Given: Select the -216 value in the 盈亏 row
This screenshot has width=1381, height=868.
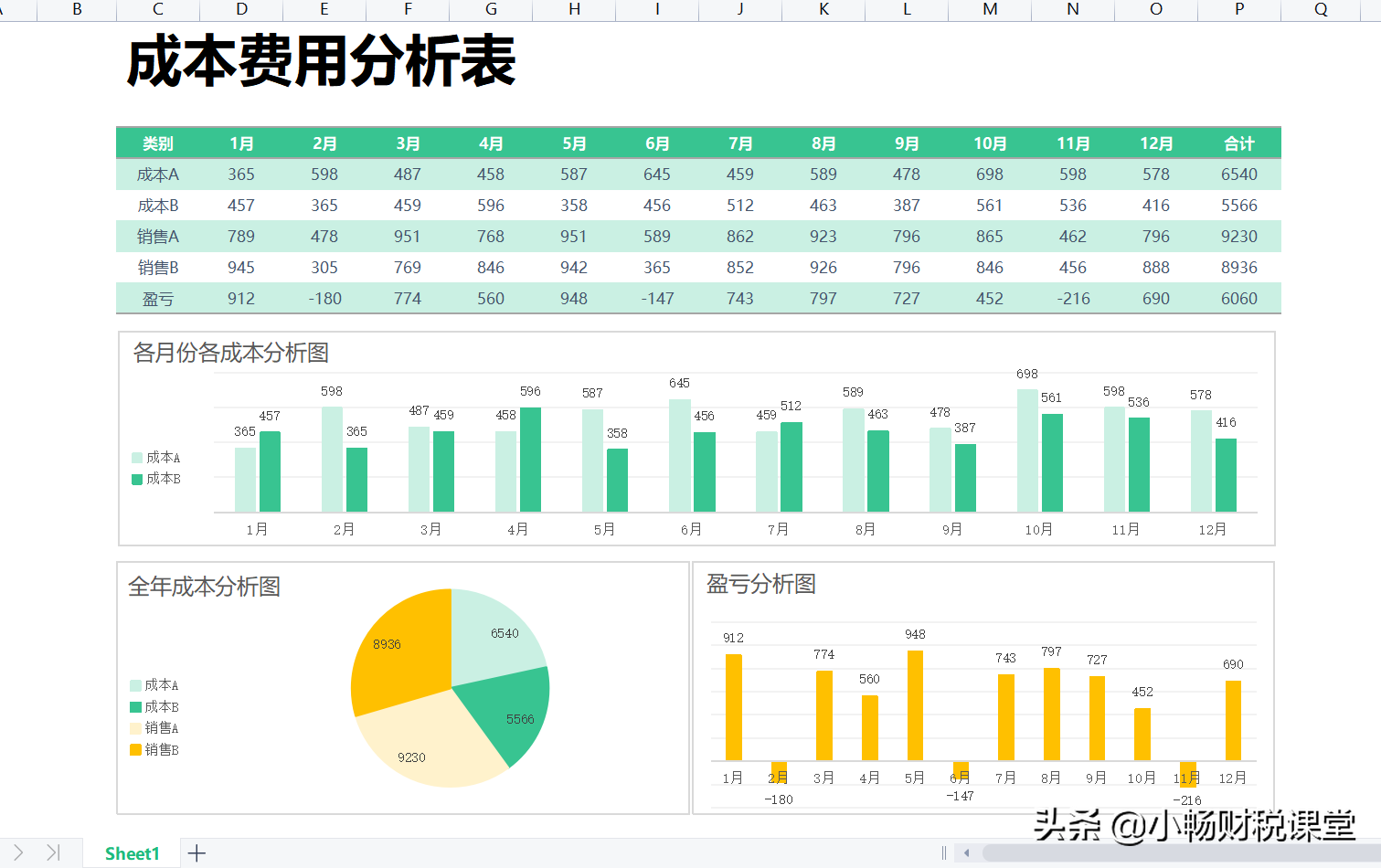Looking at the screenshot, I should [1072, 298].
